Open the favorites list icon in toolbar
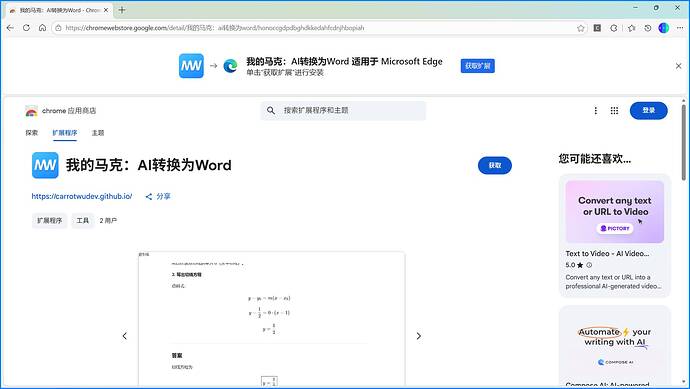This screenshot has width=690, height=389. coord(631,28)
